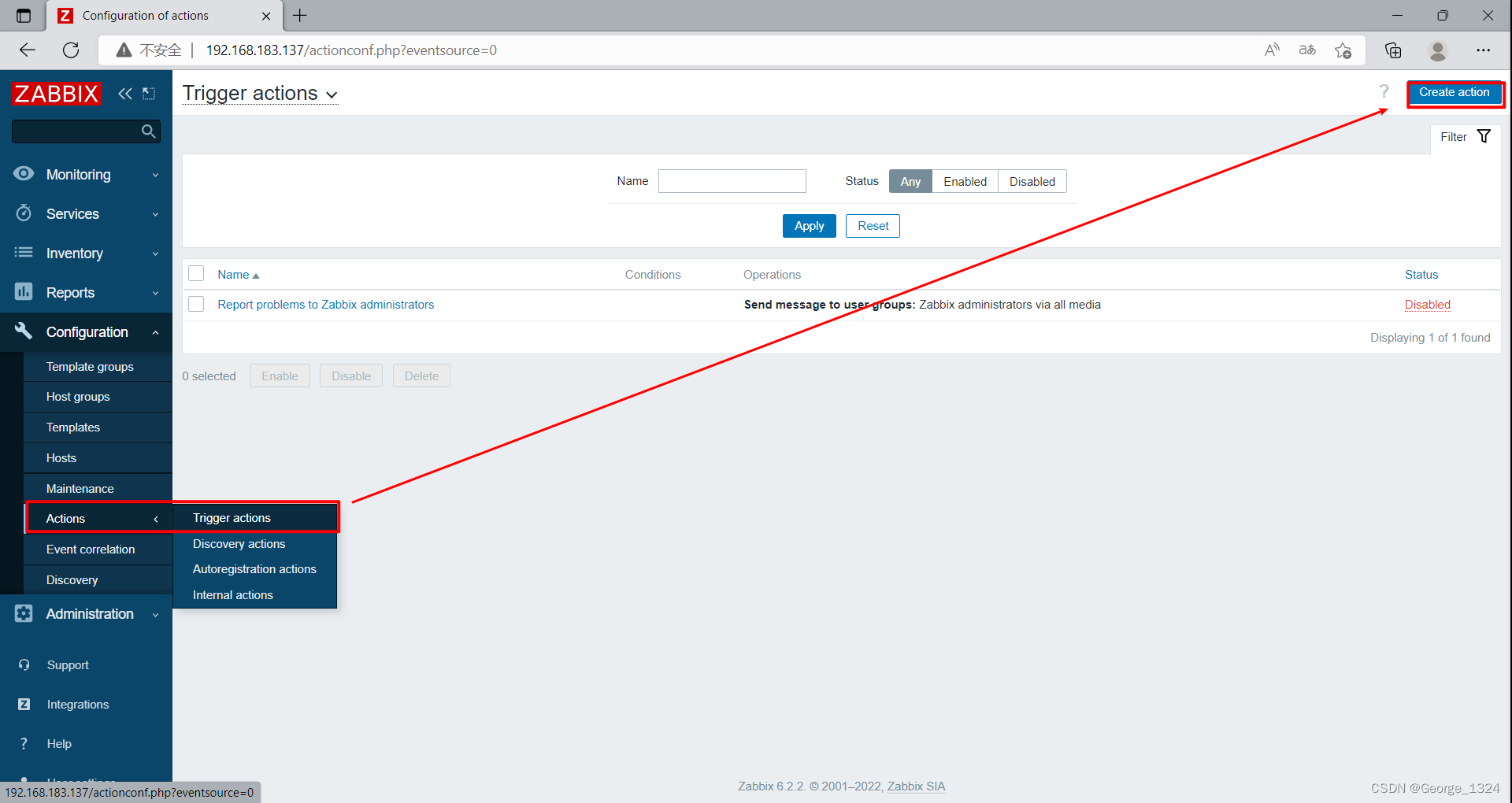Screen dimensions: 1512x803
Task: Open Discovery menu item under Configuration
Action: tap(98, 580)
